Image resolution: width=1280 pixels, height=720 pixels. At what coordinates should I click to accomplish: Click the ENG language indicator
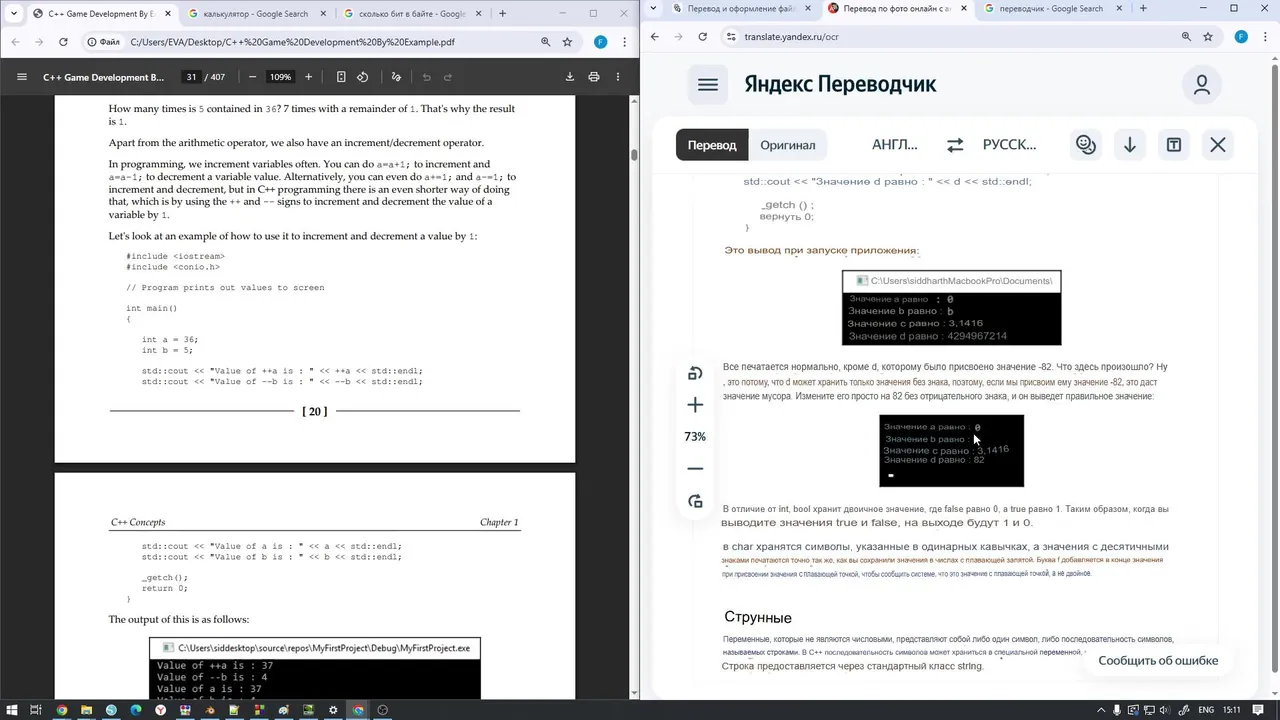click(x=1206, y=710)
